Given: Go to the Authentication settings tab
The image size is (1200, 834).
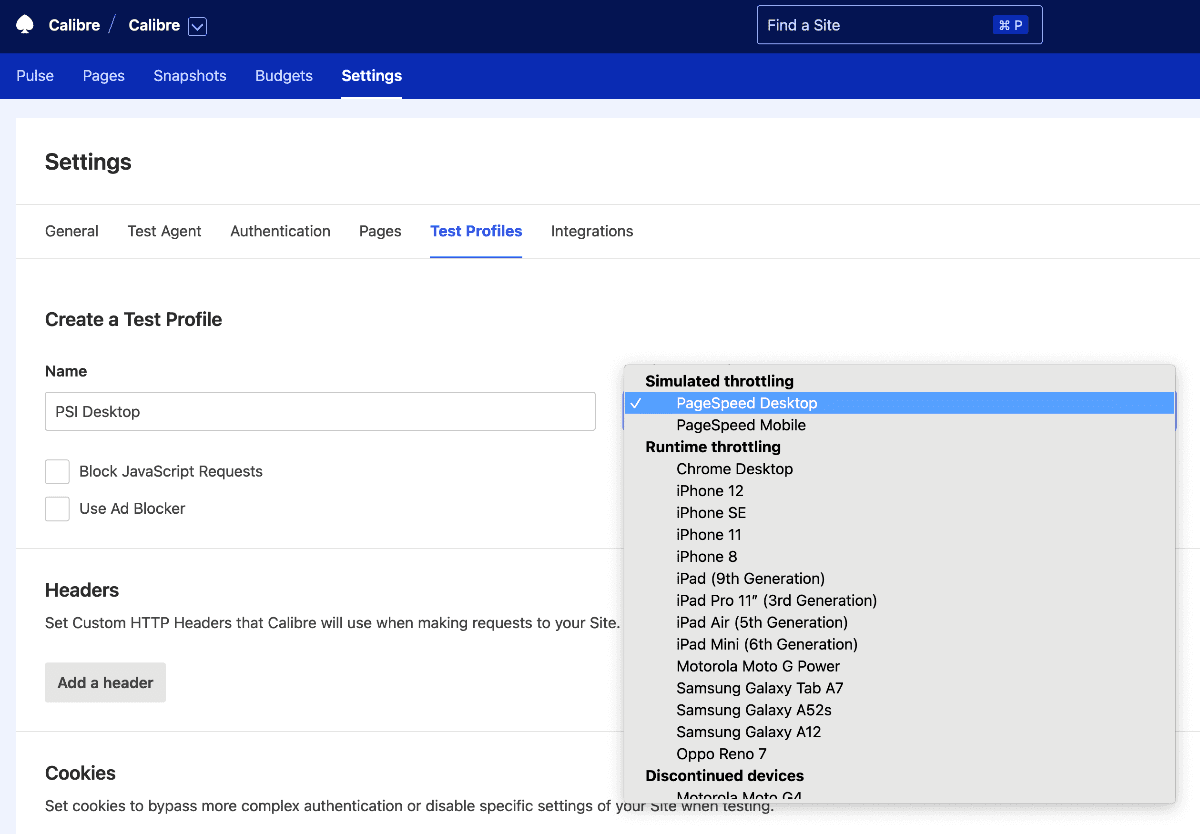Looking at the screenshot, I should [280, 231].
